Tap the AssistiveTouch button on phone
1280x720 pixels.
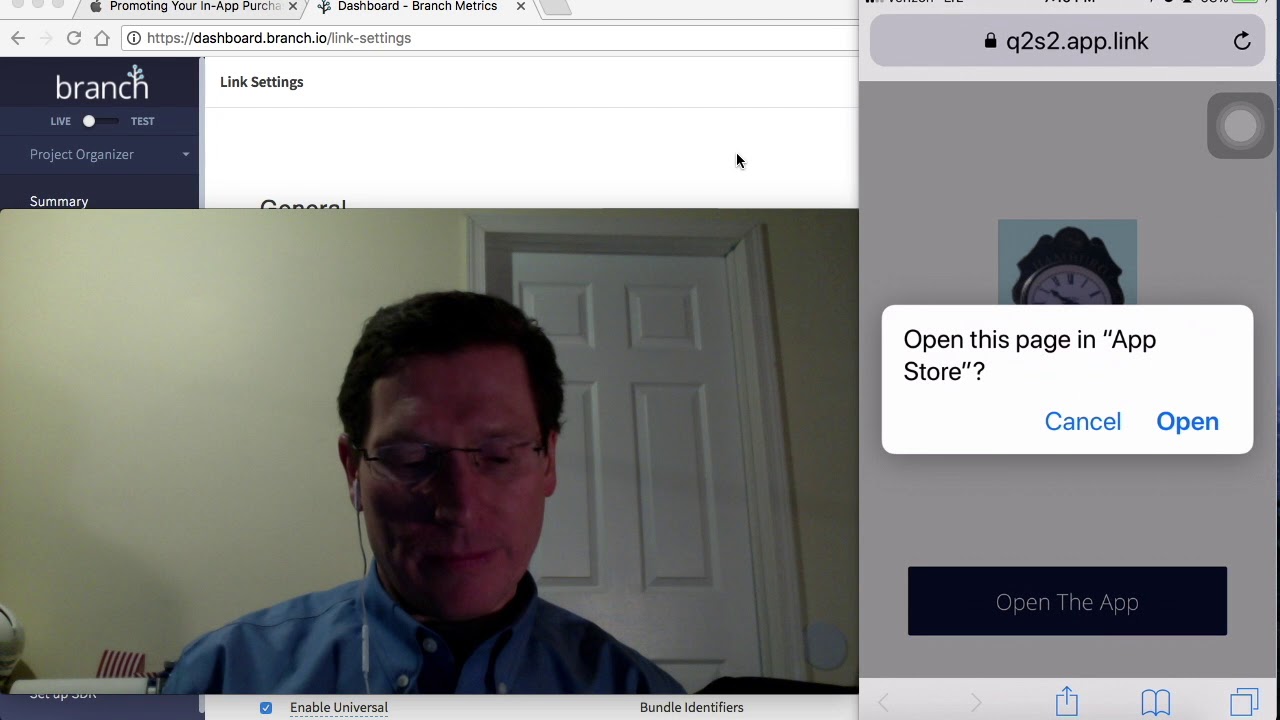1240,126
